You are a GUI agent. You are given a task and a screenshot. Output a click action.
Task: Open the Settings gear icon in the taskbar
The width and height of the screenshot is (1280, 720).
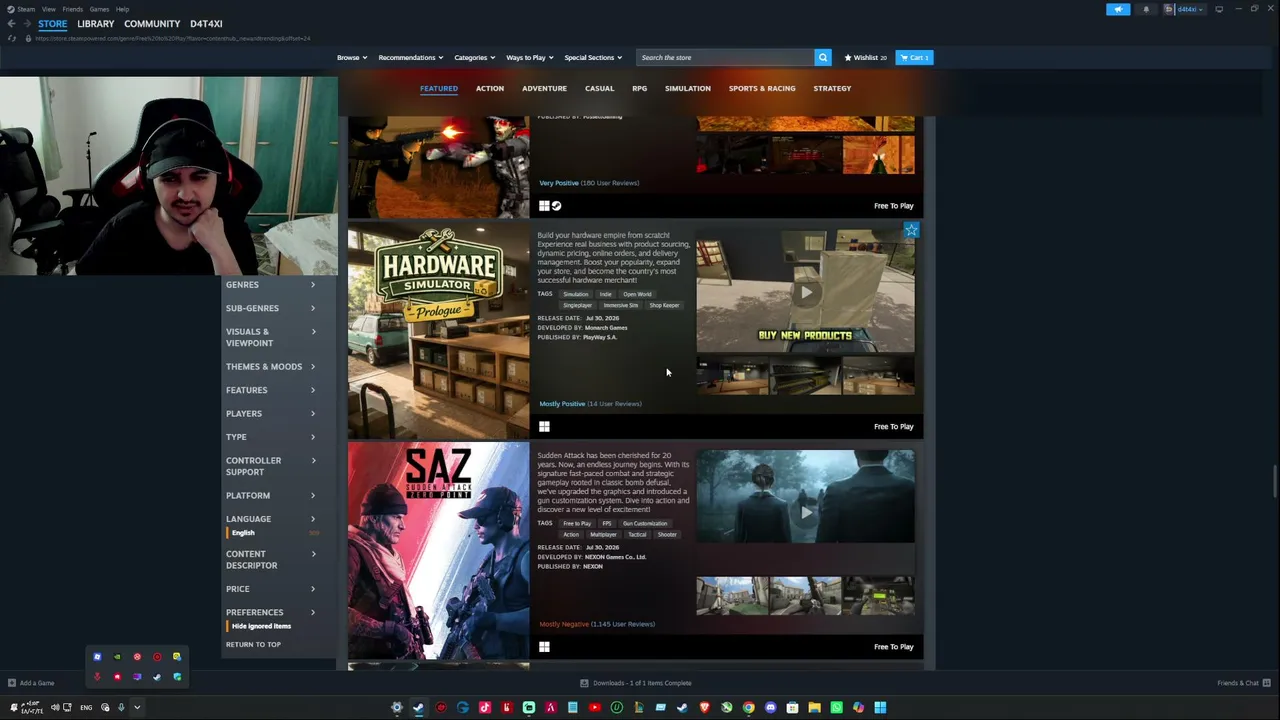[x=396, y=708]
